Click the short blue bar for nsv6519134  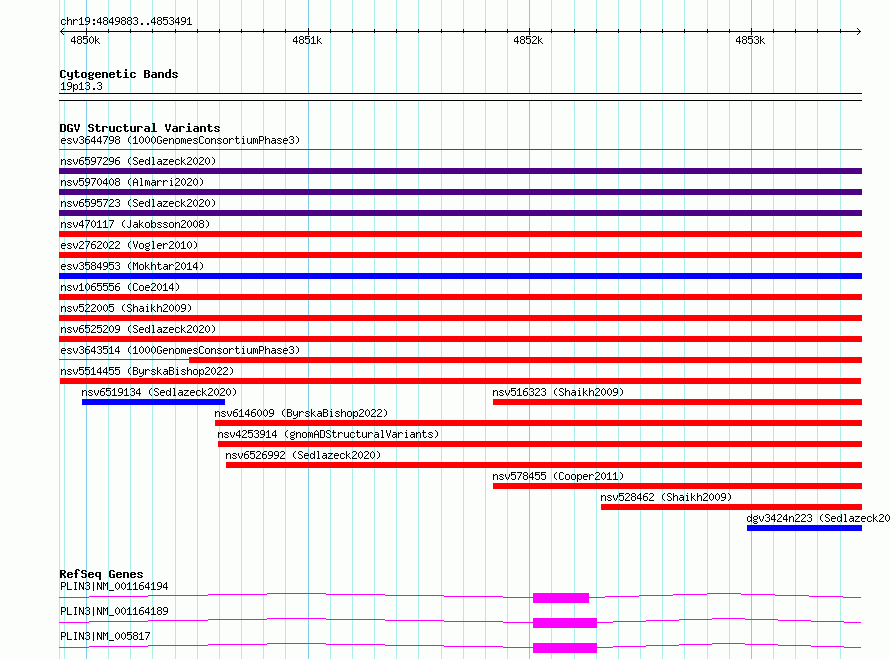coord(153,402)
